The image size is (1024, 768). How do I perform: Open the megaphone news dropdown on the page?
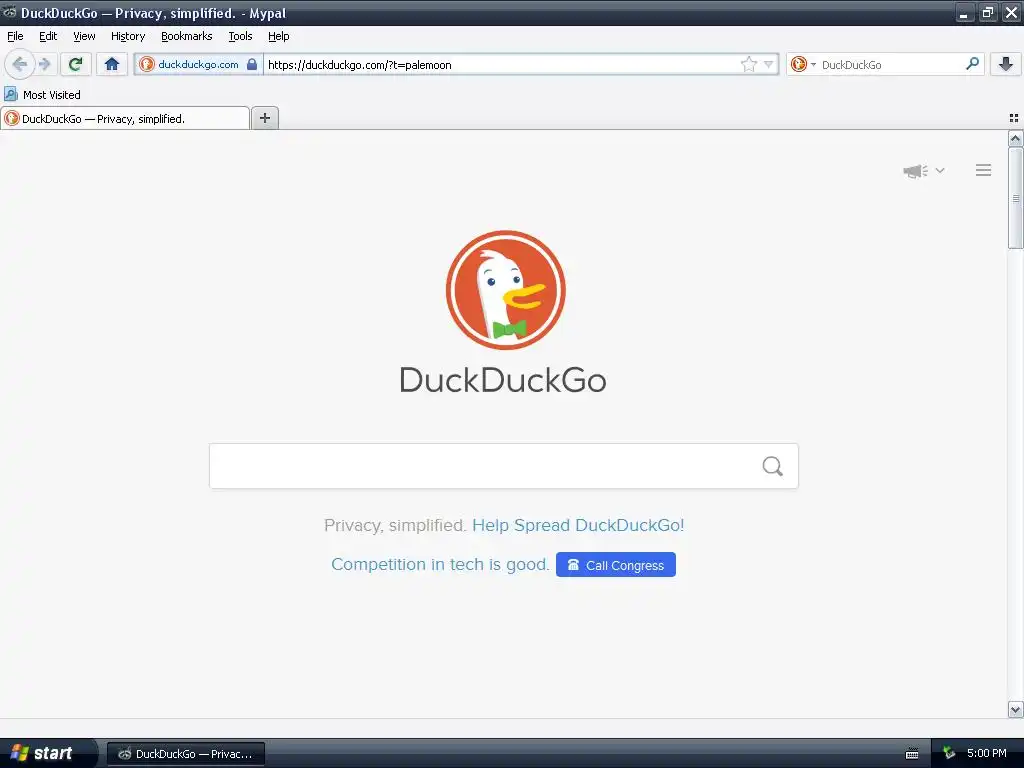923,170
